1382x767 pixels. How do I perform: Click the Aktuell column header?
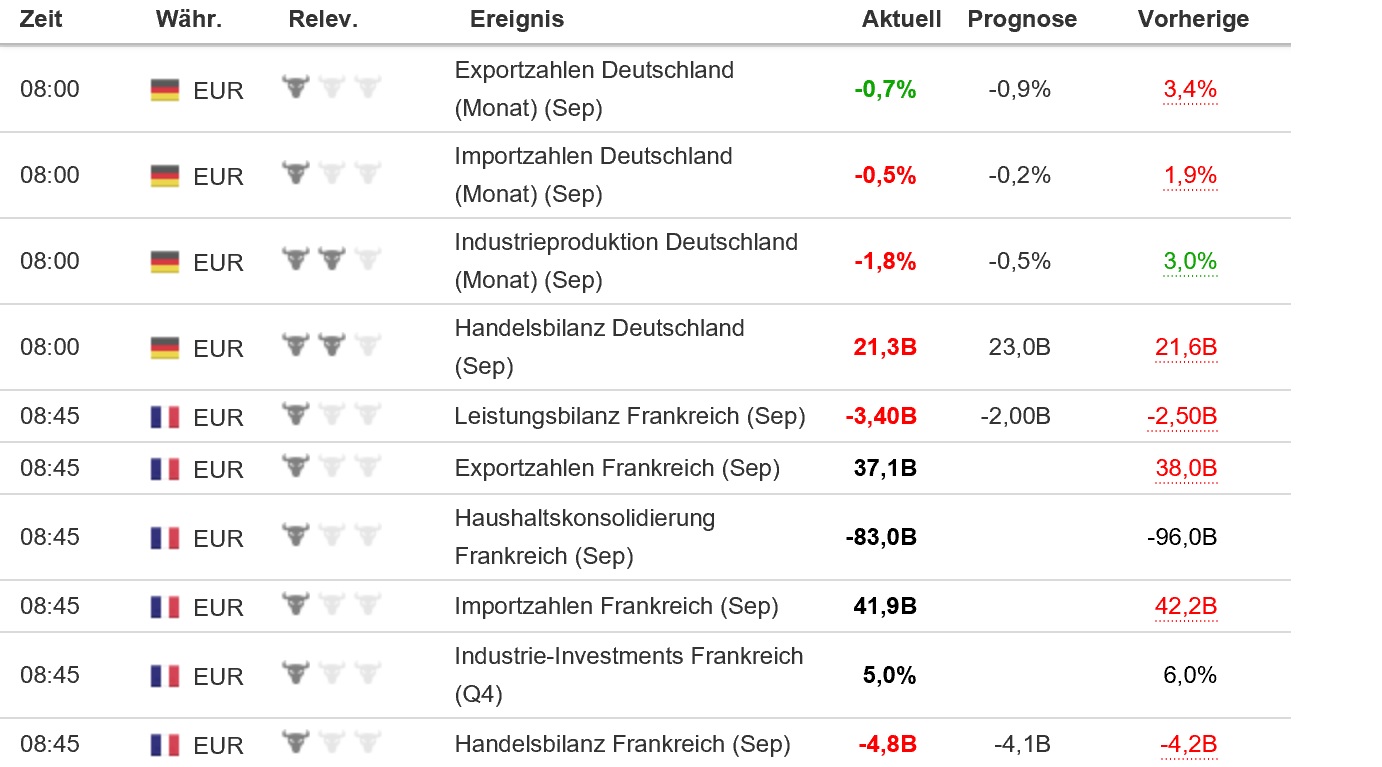(x=901, y=19)
